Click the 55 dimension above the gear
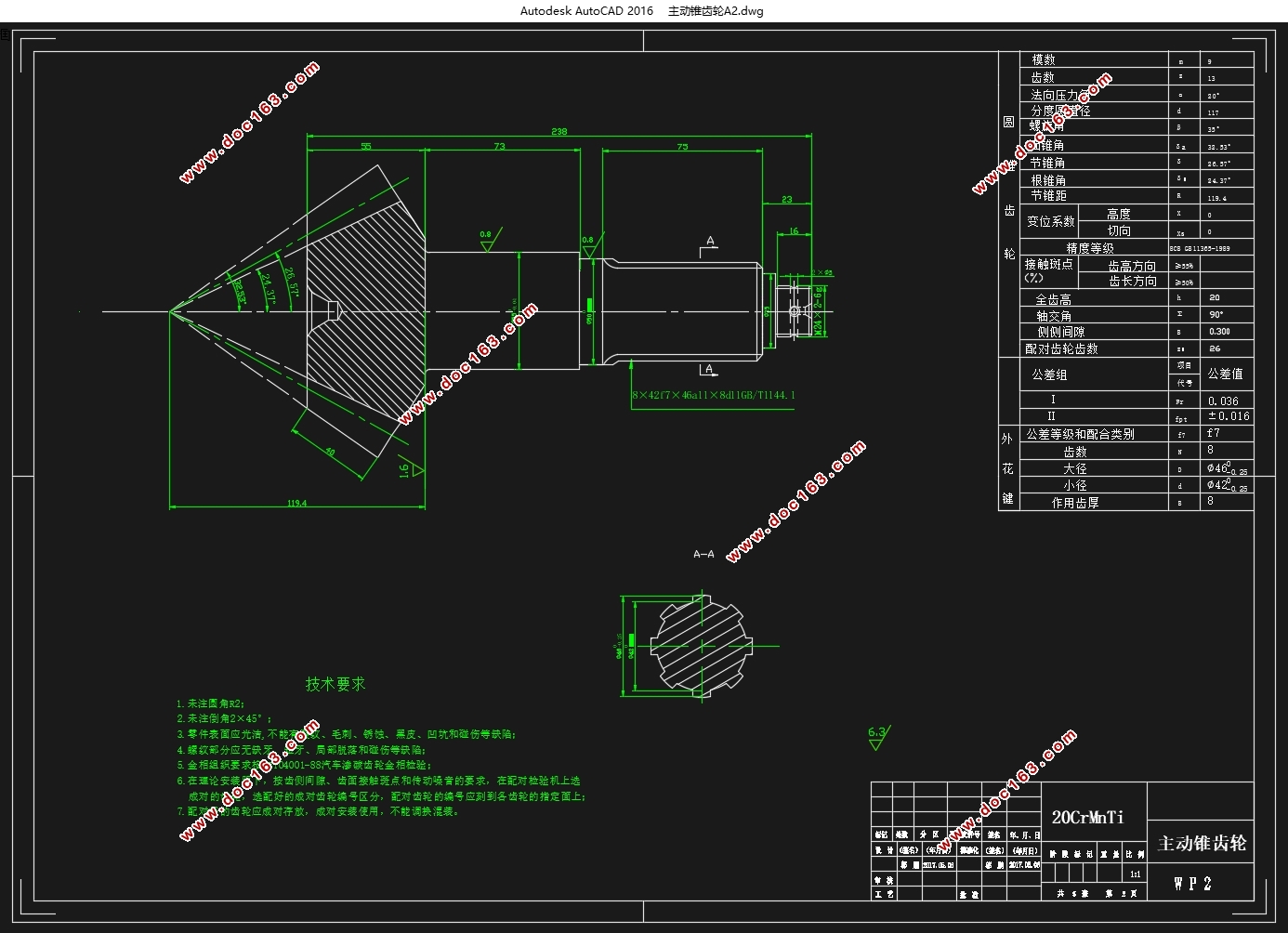Image resolution: width=1288 pixels, height=933 pixels. [x=365, y=146]
